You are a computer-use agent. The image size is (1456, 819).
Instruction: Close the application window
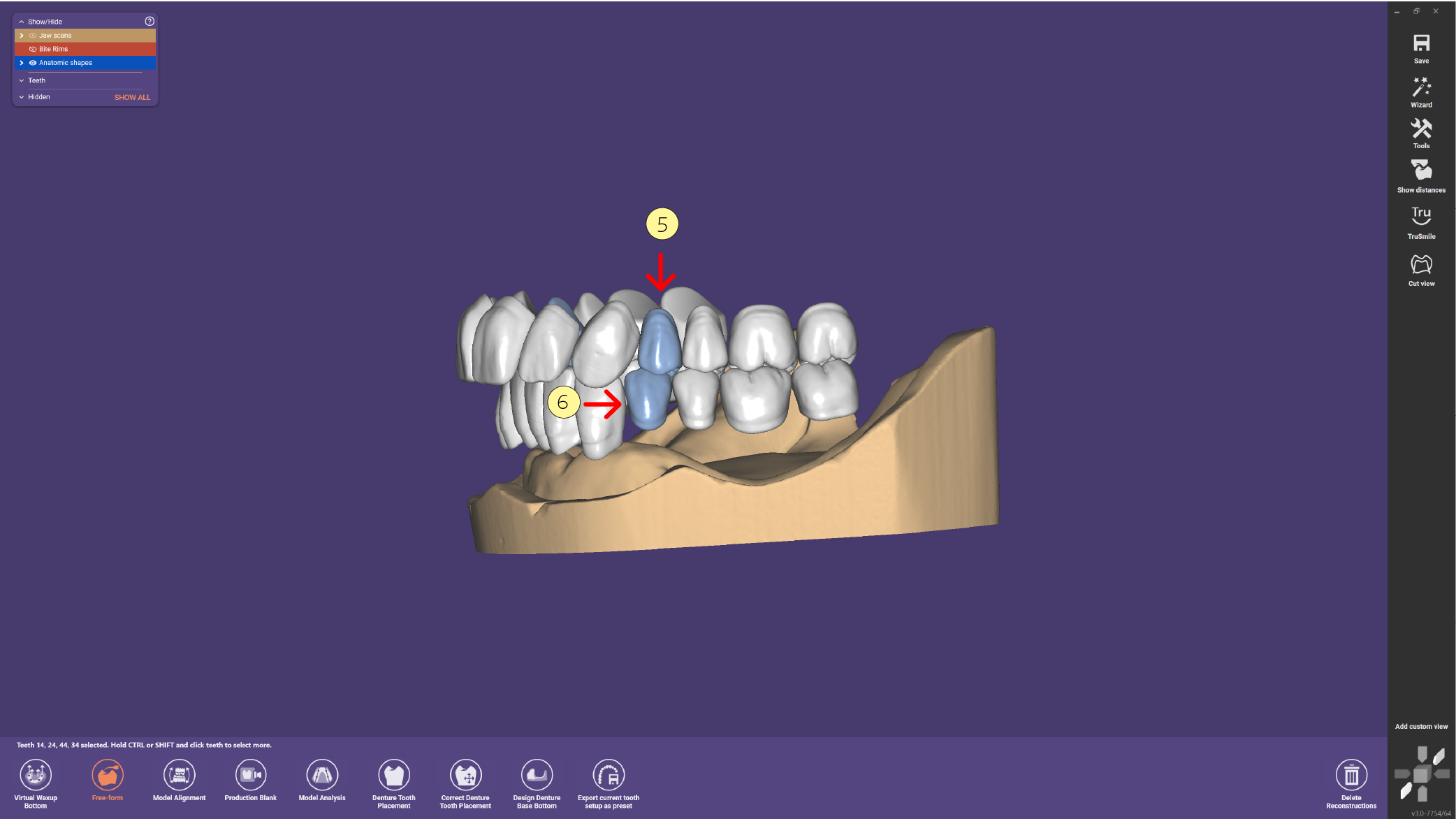[1436, 11]
